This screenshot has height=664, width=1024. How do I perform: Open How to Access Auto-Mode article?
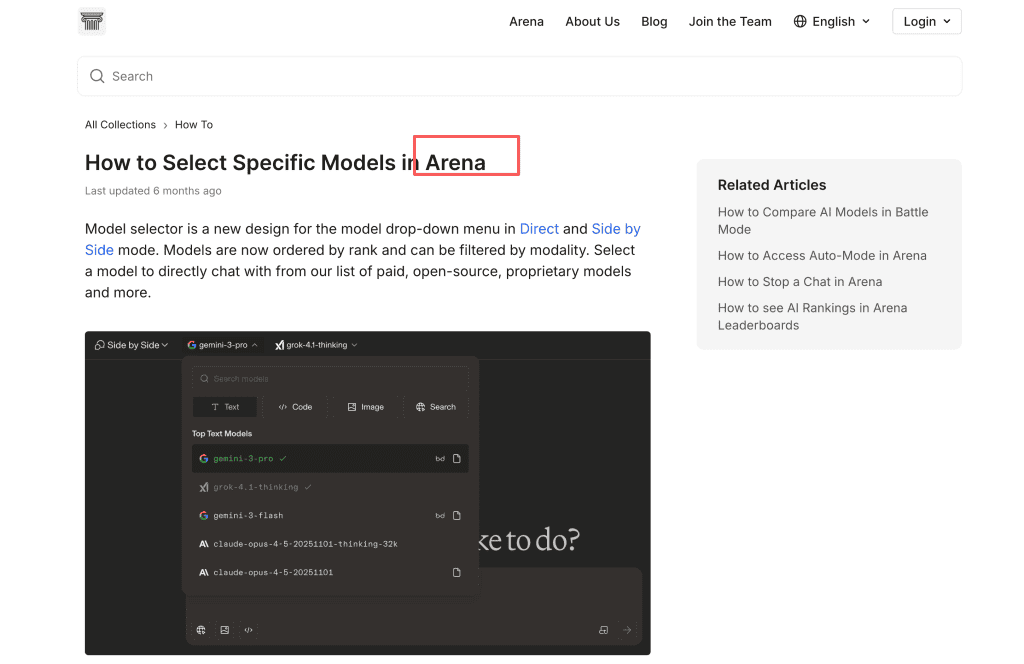[x=822, y=256]
